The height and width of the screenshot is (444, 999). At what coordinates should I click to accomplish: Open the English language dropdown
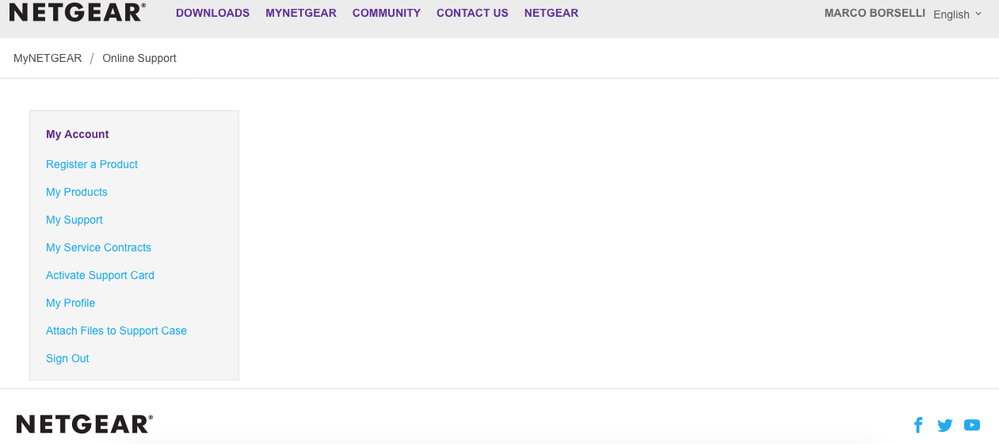point(958,14)
